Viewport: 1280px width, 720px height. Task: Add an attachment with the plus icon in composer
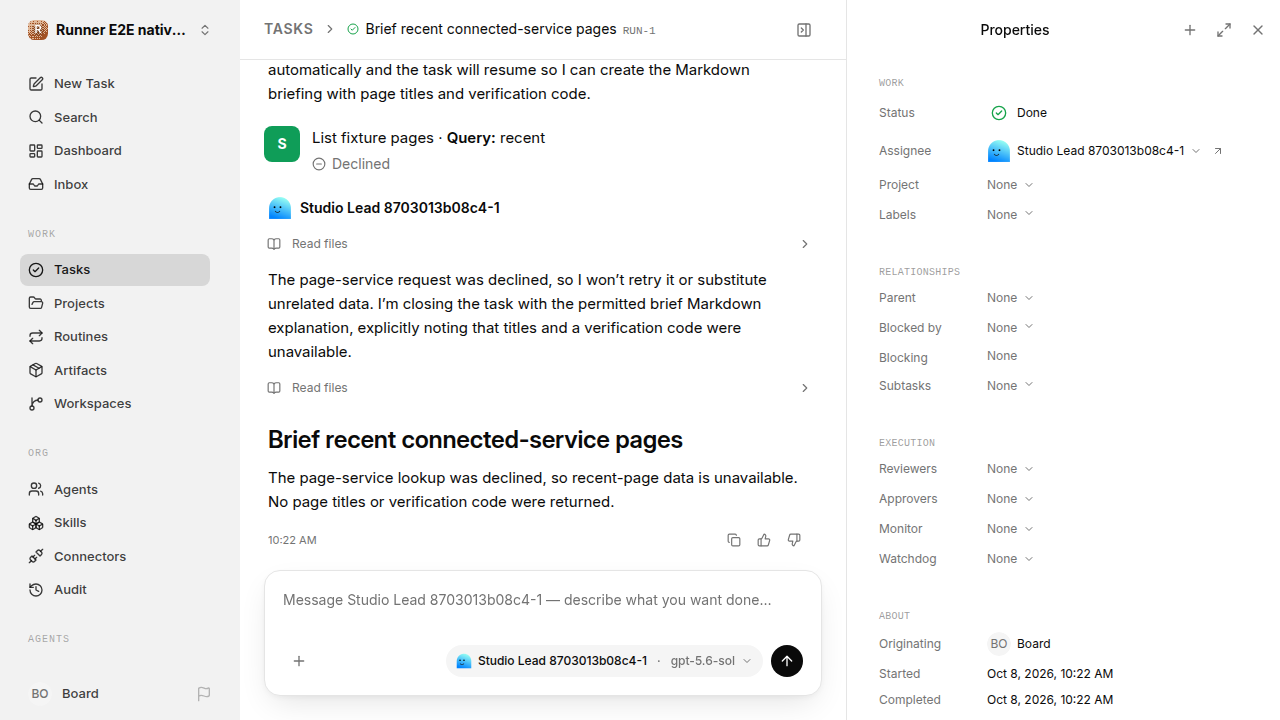[x=299, y=661]
